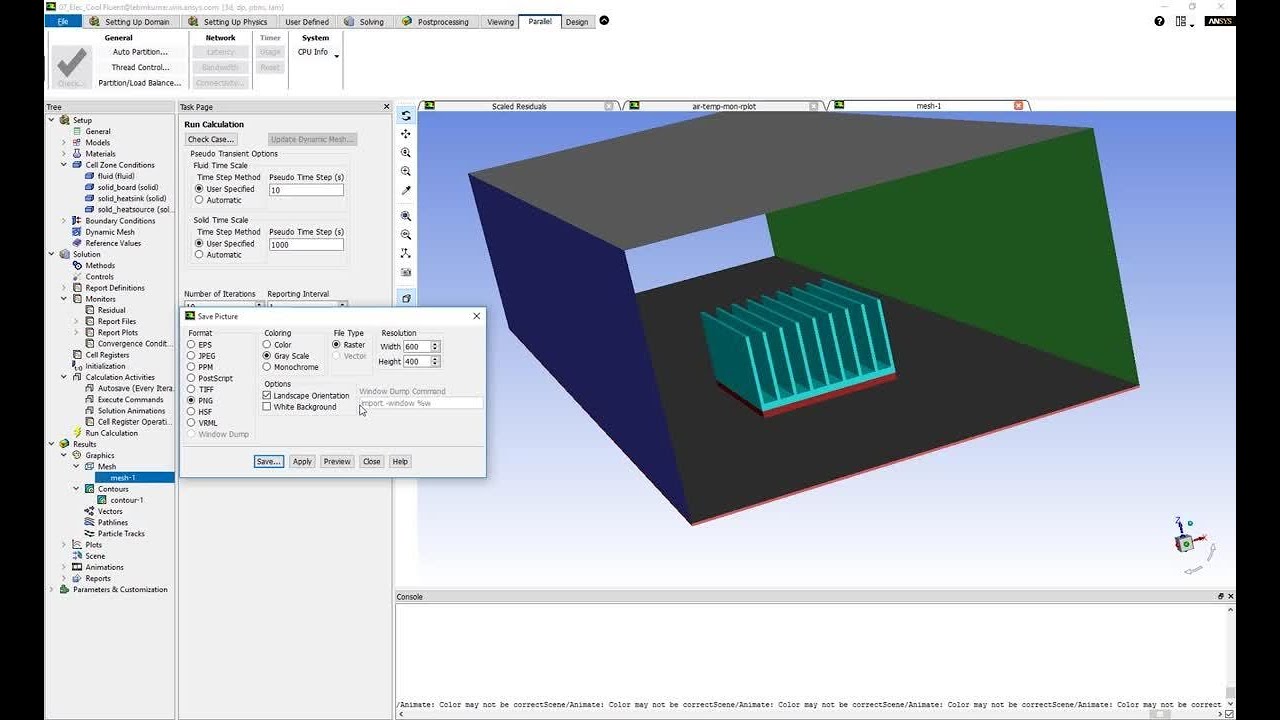This screenshot has width=1280, height=720.
Task: Open CPU Info dropdown arrow
Action: point(336,56)
